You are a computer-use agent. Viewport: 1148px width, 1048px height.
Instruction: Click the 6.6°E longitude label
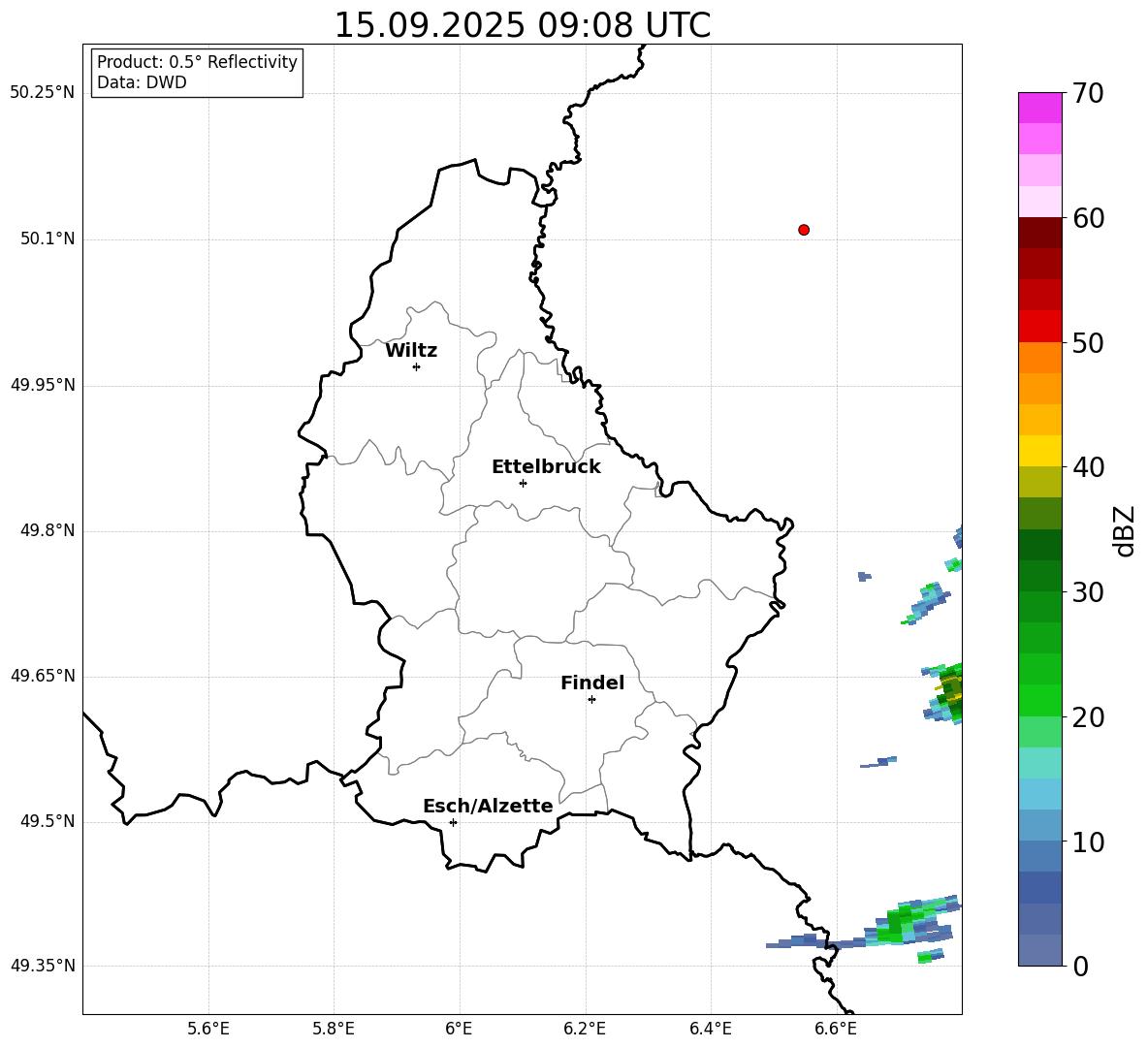[x=836, y=1029]
